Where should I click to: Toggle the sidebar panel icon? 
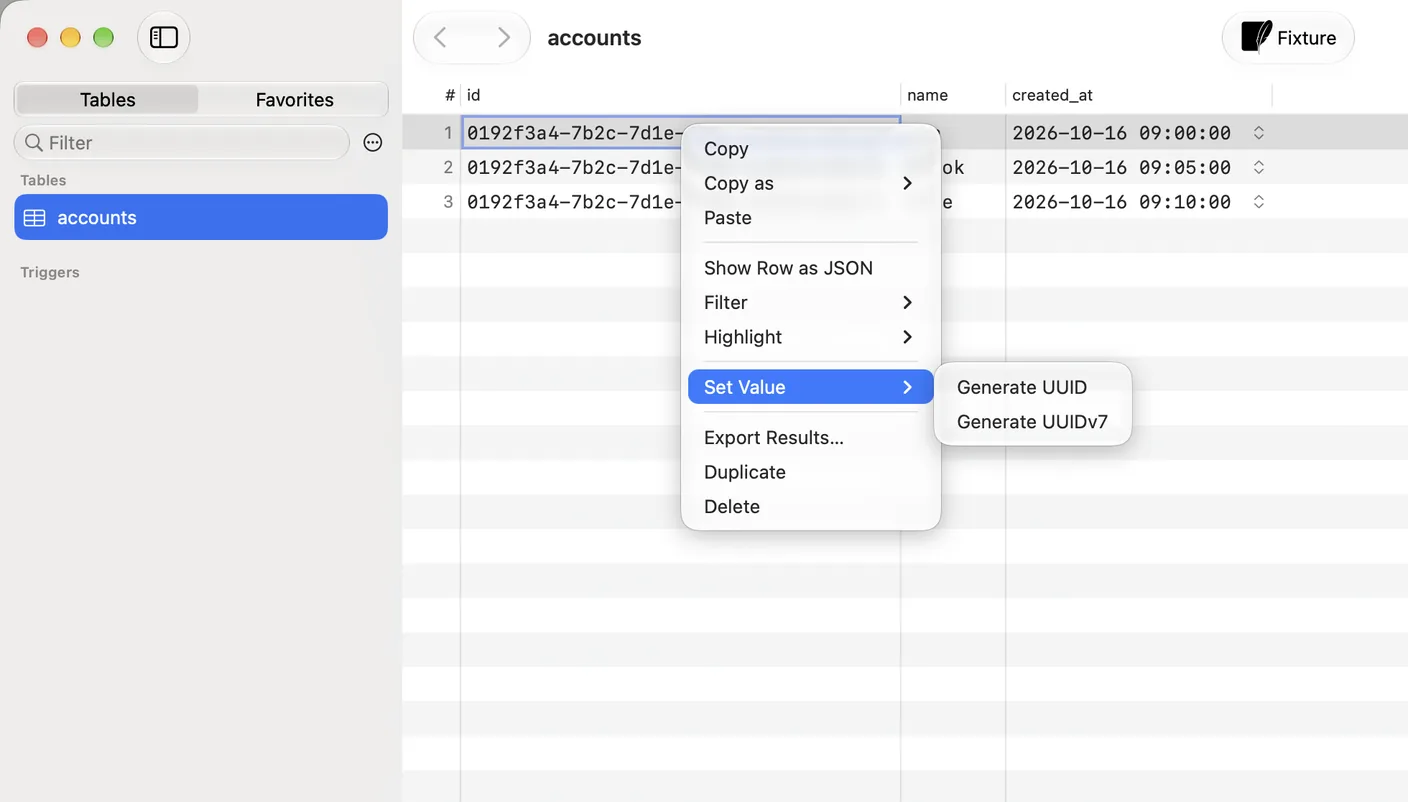pyautogui.click(x=164, y=38)
